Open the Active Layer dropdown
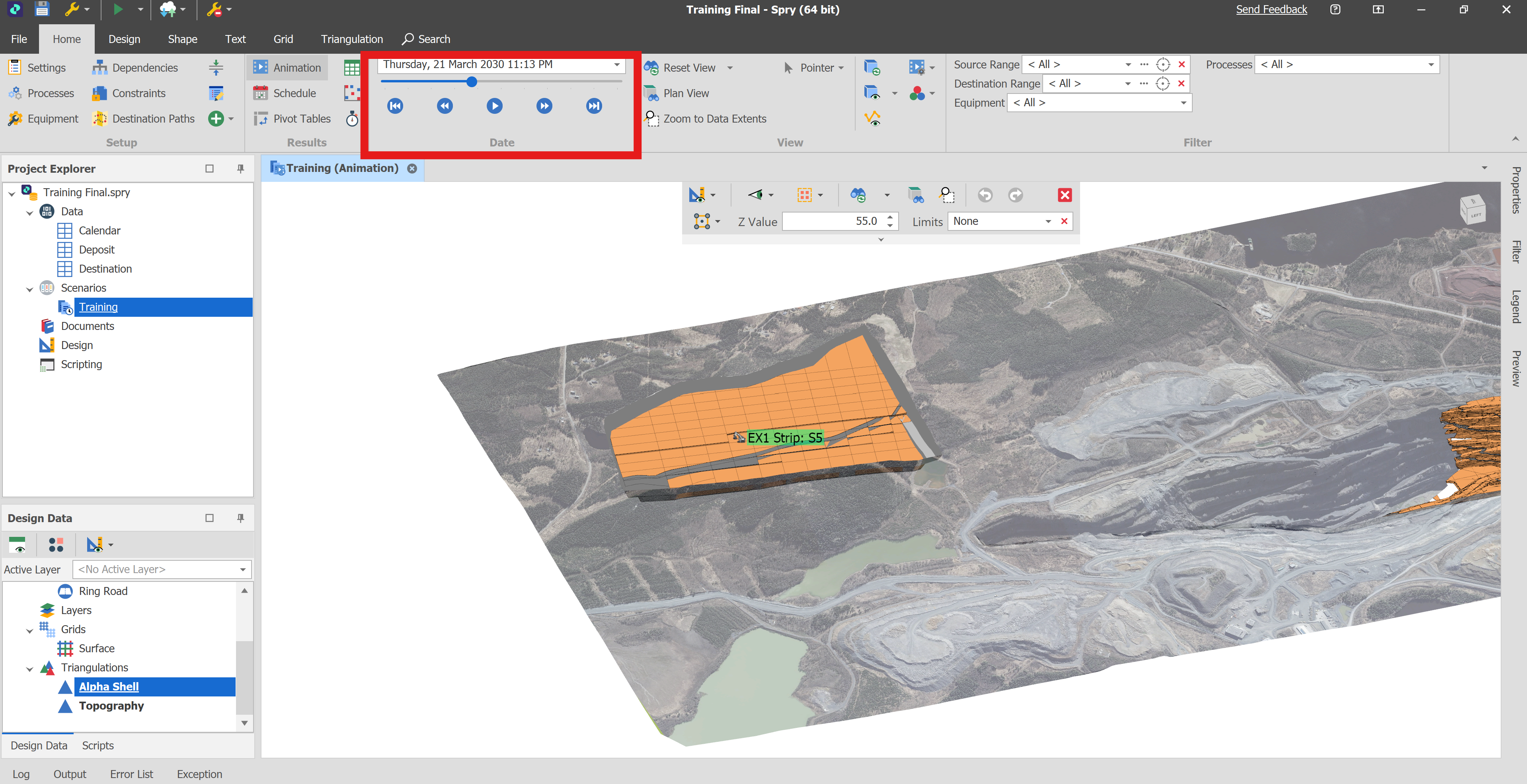This screenshot has width=1527, height=784. pos(242,569)
